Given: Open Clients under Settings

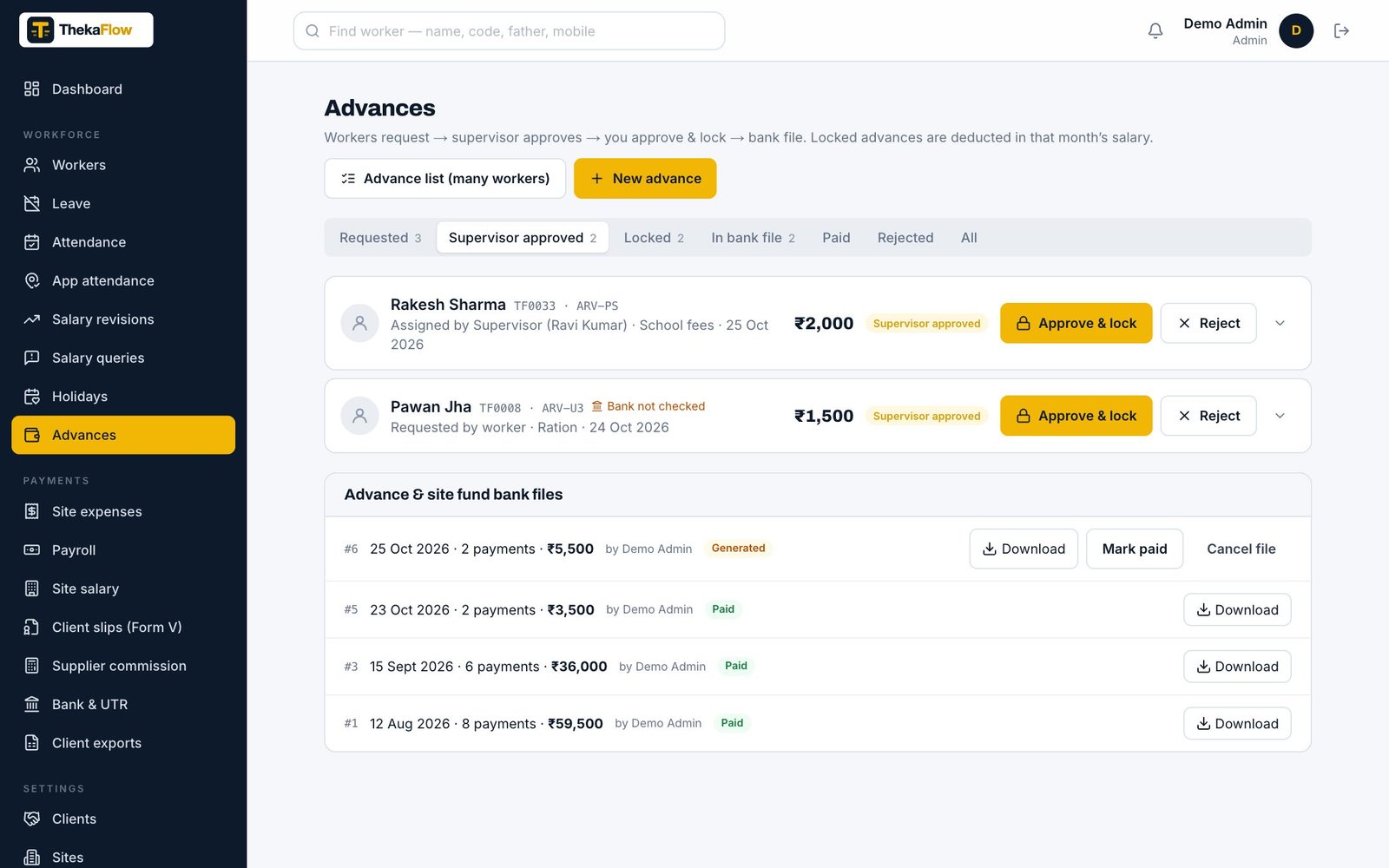Looking at the screenshot, I should tap(123, 819).
